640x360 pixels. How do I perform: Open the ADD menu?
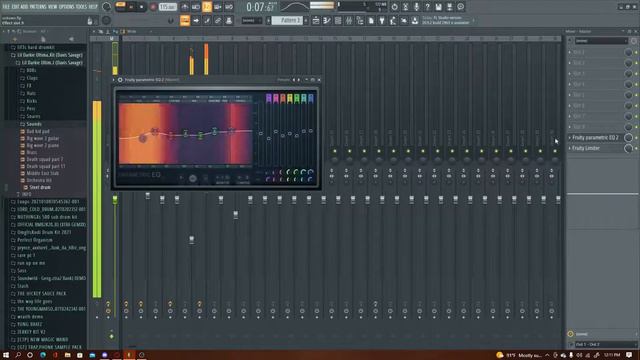coord(24,7)
